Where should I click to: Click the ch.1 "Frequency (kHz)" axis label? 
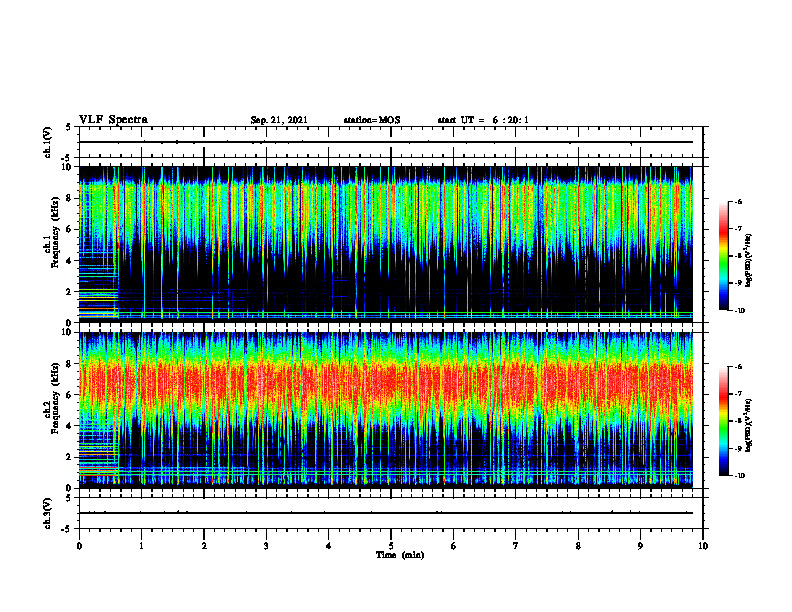pos(56,232)
